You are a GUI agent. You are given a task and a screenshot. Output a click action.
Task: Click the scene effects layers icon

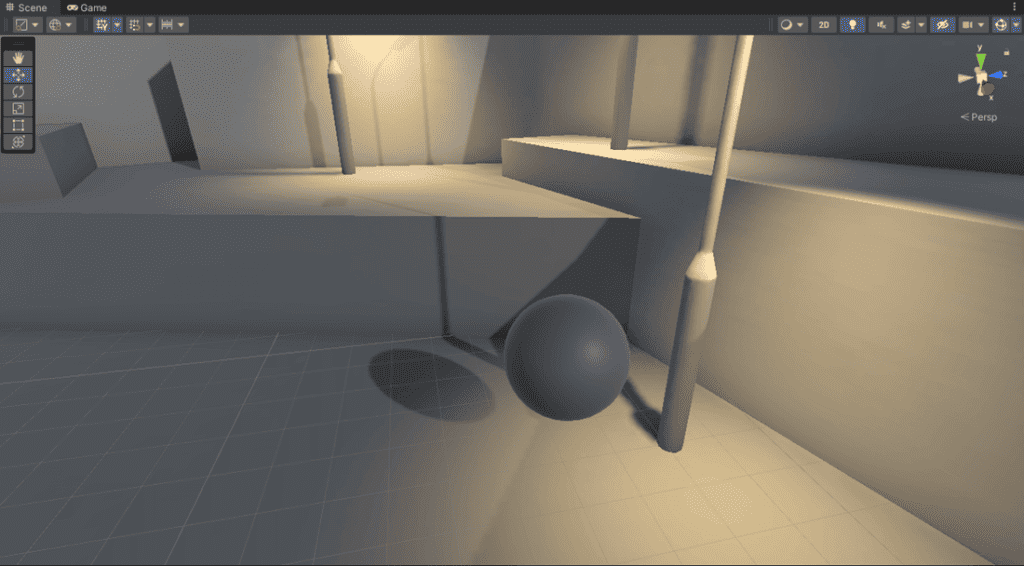coord(906,25)
